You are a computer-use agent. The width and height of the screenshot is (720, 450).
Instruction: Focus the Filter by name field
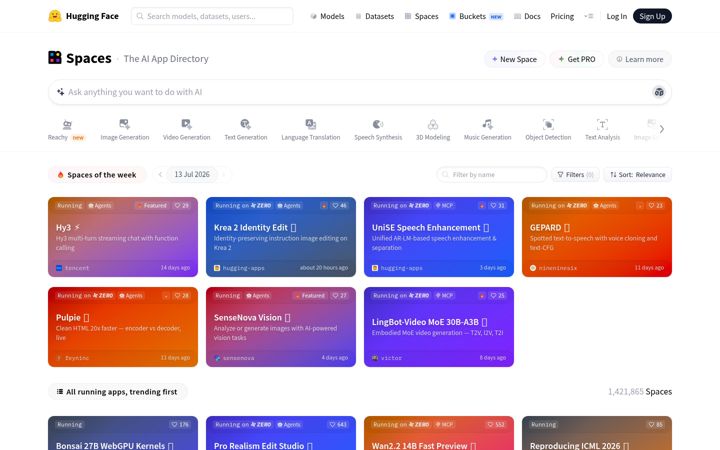[x=491, y=174]
